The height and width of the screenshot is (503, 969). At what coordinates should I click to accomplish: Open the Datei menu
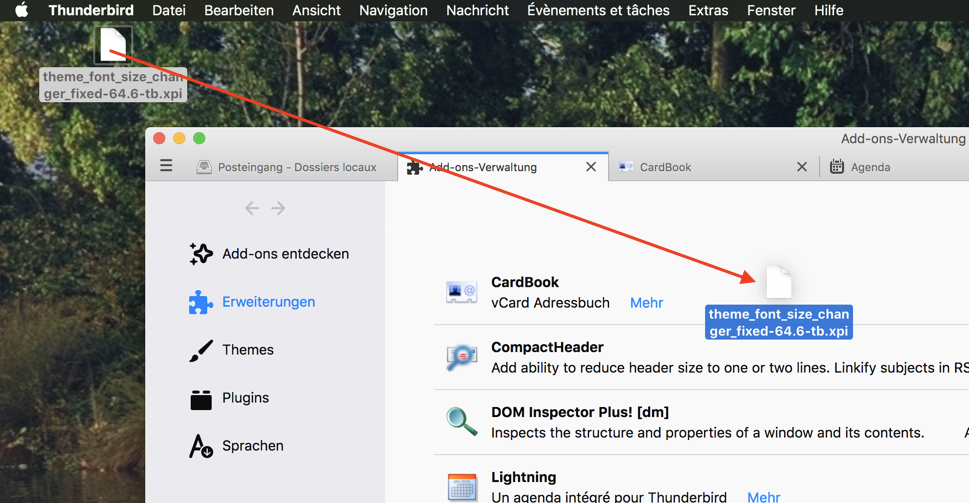pyautogui.click(x=169, y=11)
